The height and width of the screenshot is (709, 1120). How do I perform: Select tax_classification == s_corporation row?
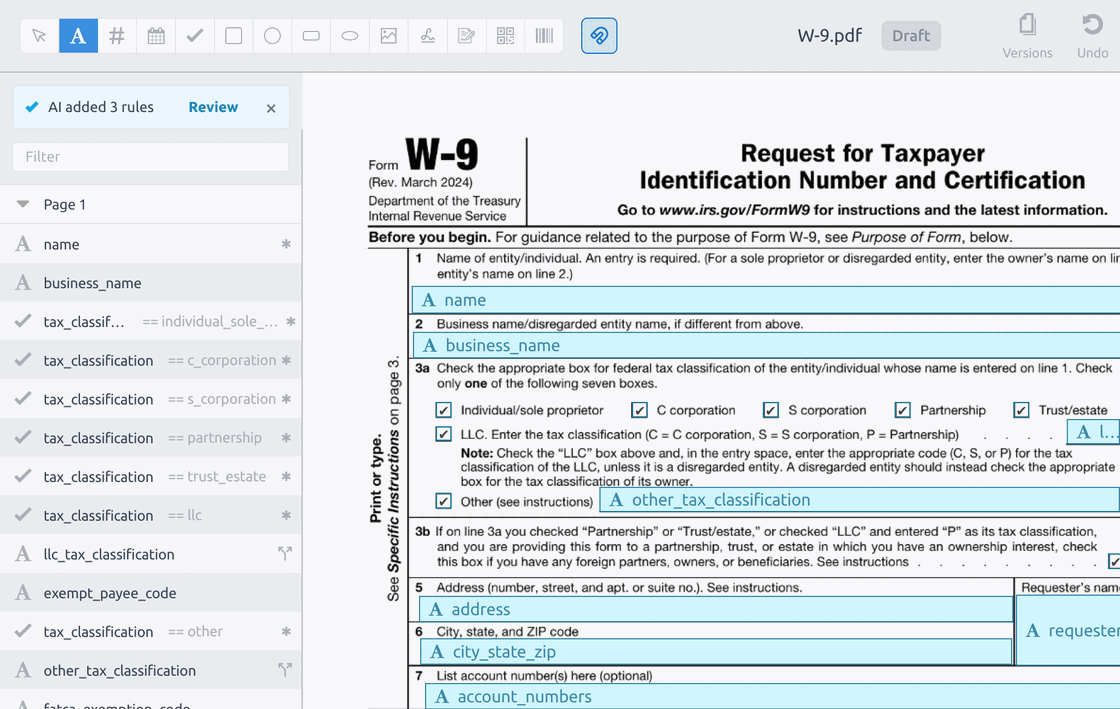[x=151, y=399]
